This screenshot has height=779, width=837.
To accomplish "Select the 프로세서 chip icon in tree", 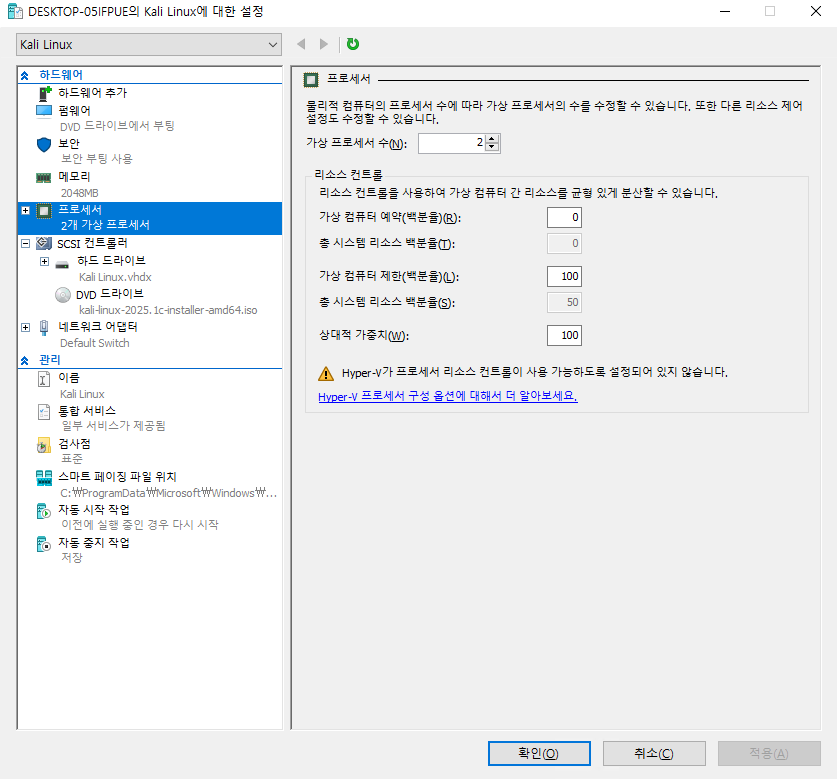I will (44, 210).
